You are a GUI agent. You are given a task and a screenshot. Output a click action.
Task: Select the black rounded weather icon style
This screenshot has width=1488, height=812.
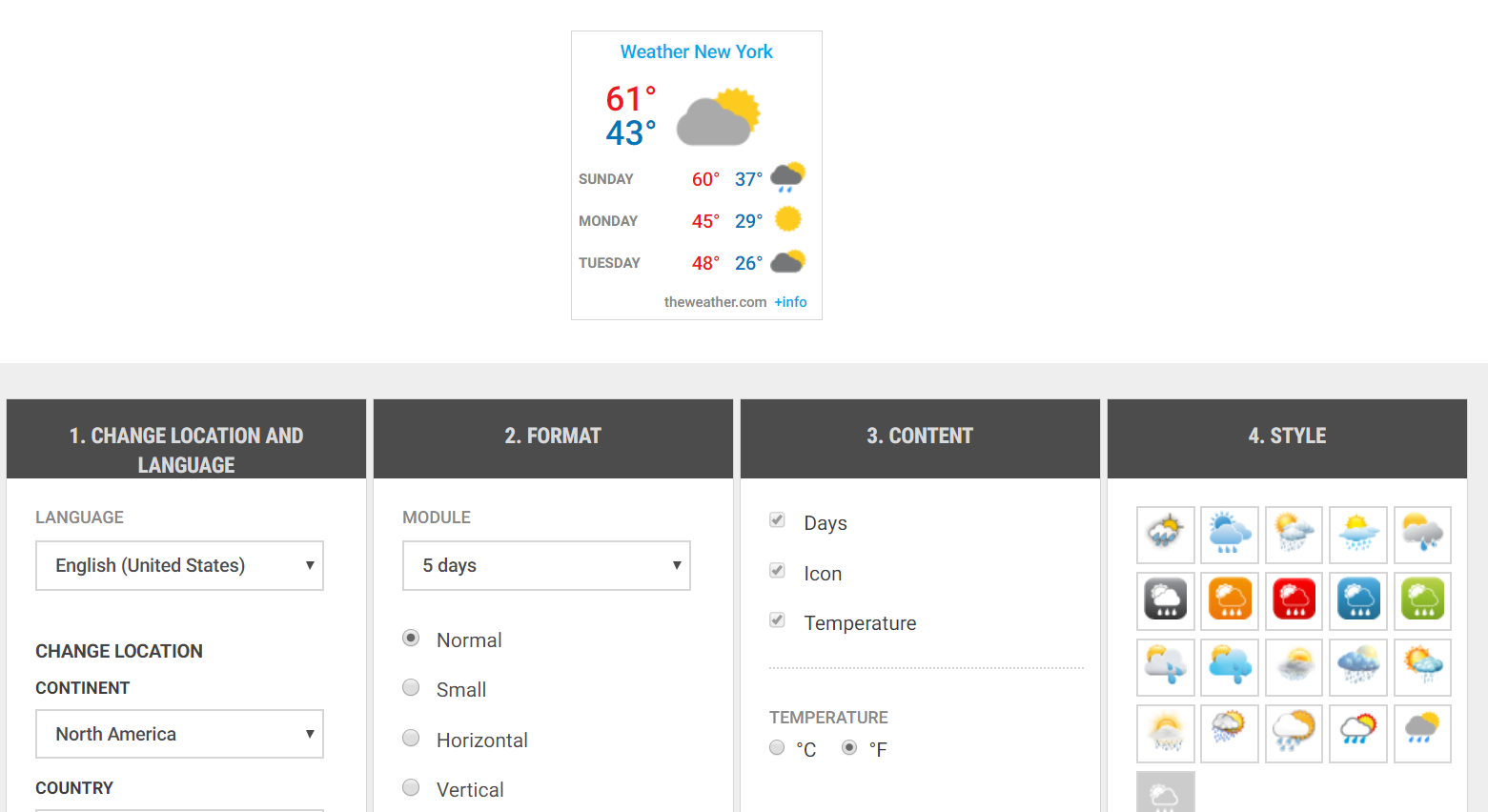[1165, 600]
